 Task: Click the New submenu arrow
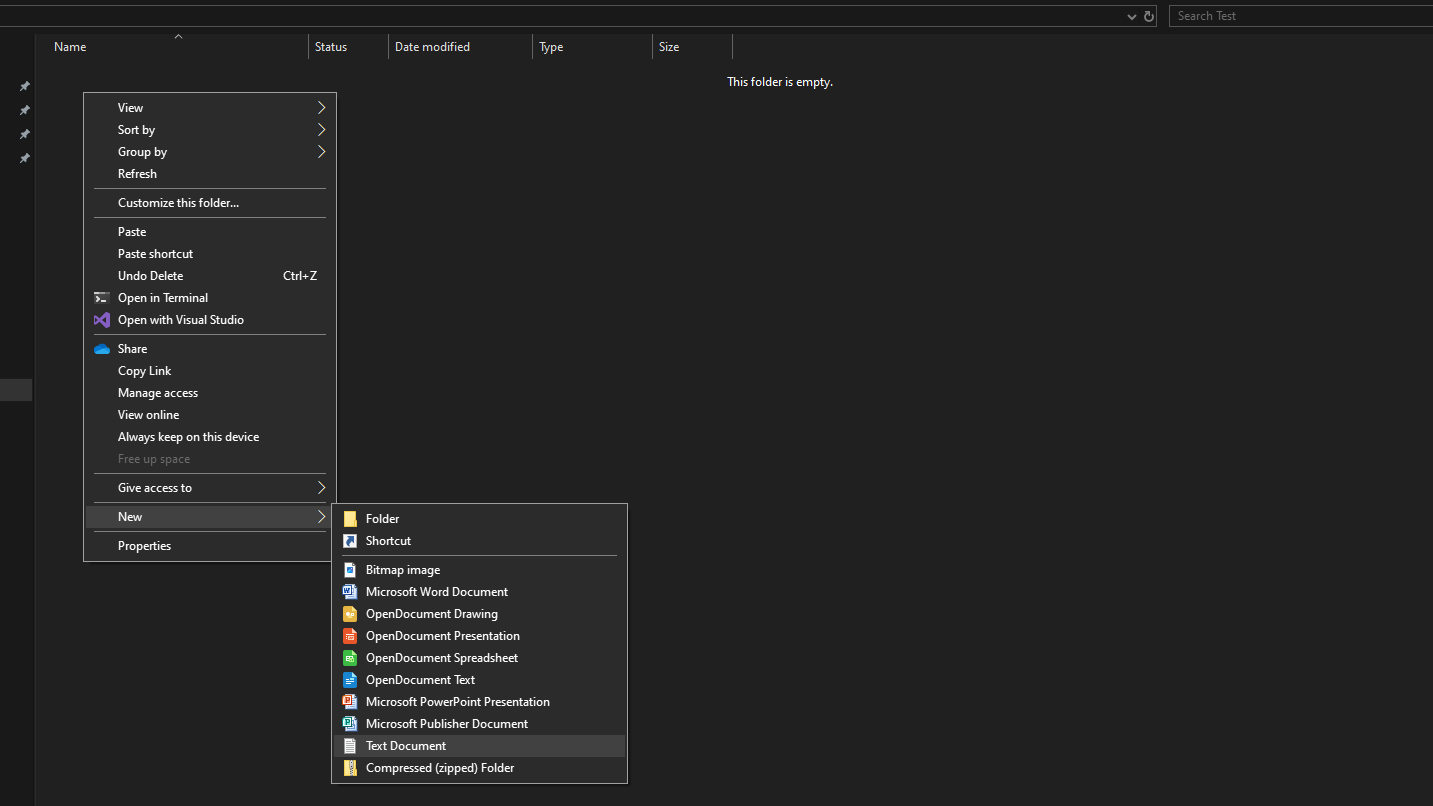pos(321,517)
